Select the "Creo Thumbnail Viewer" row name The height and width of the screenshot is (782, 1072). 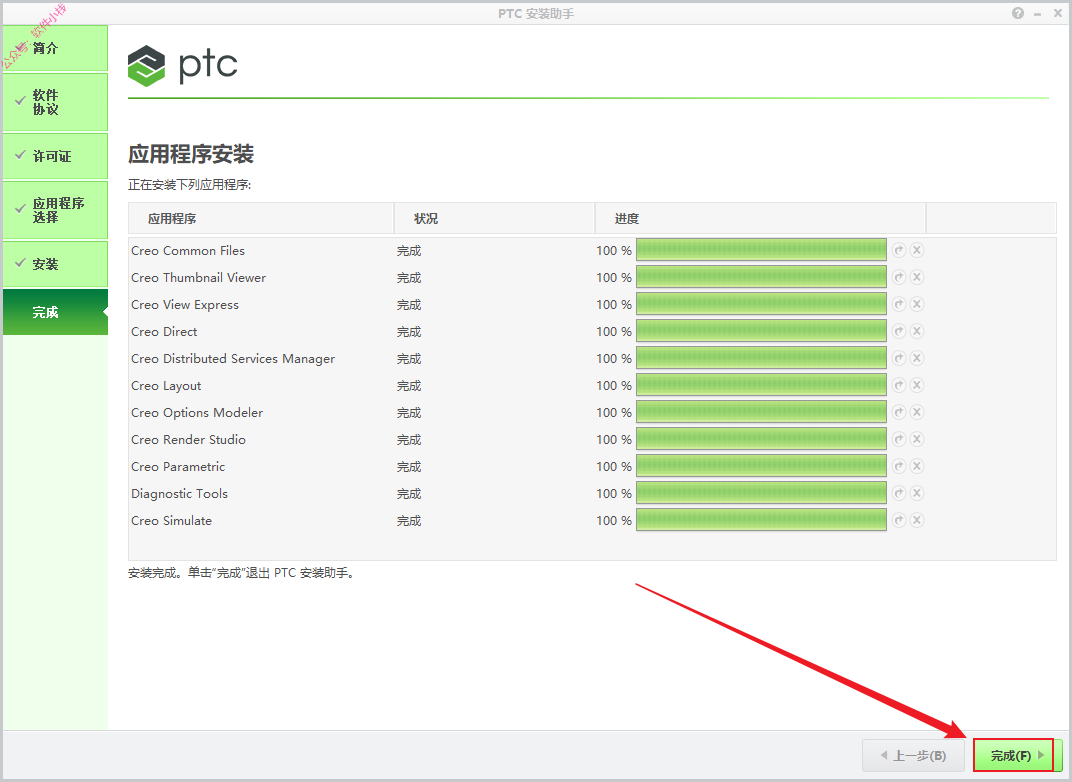tap(198, 278)
